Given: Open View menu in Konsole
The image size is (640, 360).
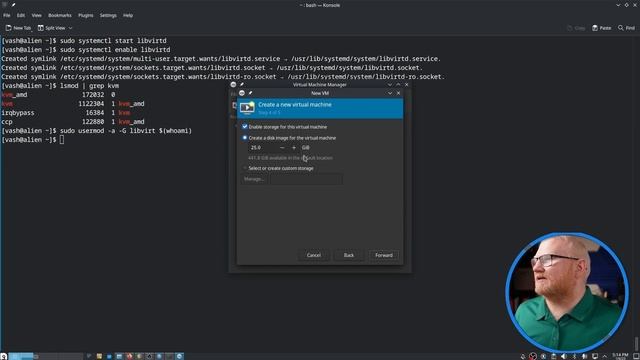Looking at the screenshot, I should click(x=36, y=15).
